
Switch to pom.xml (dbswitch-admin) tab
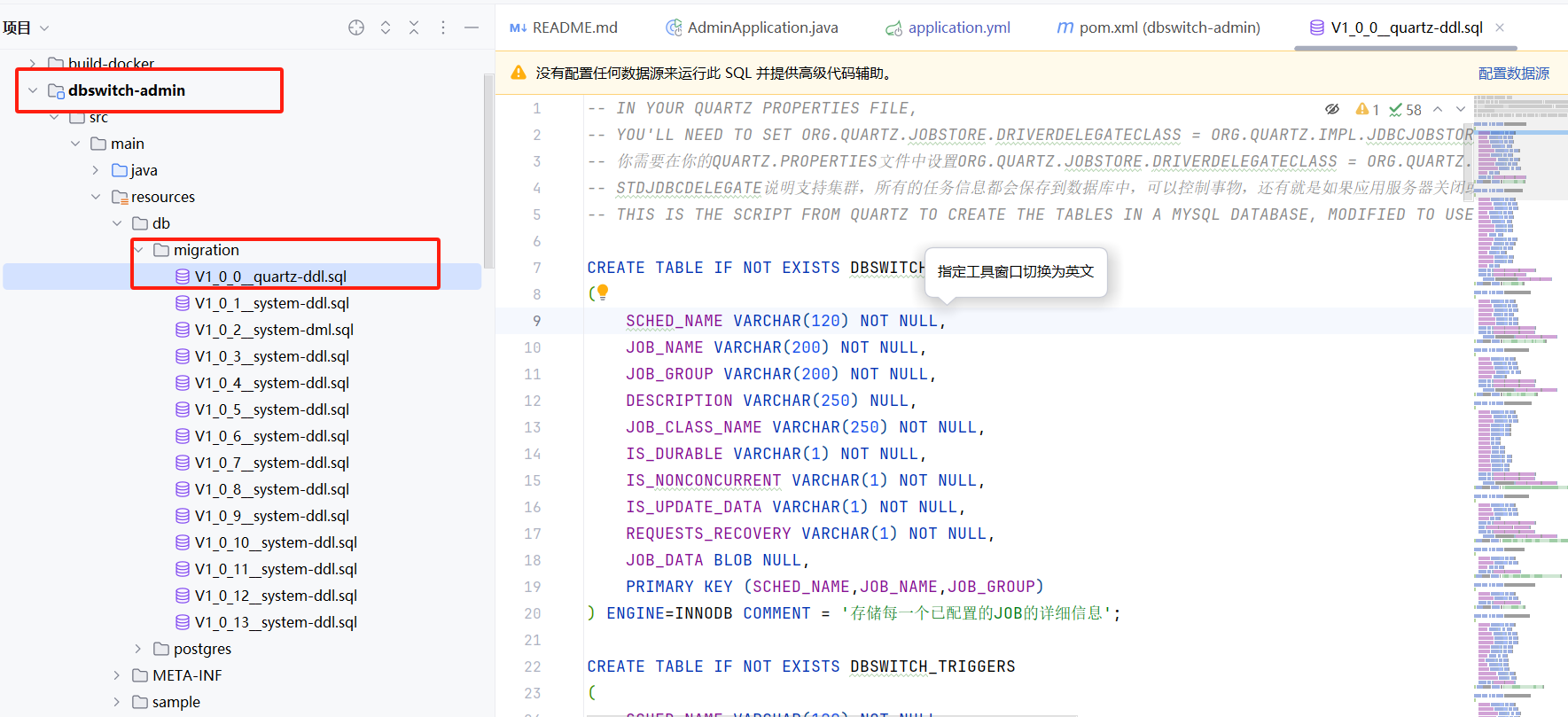[1158, 27]
